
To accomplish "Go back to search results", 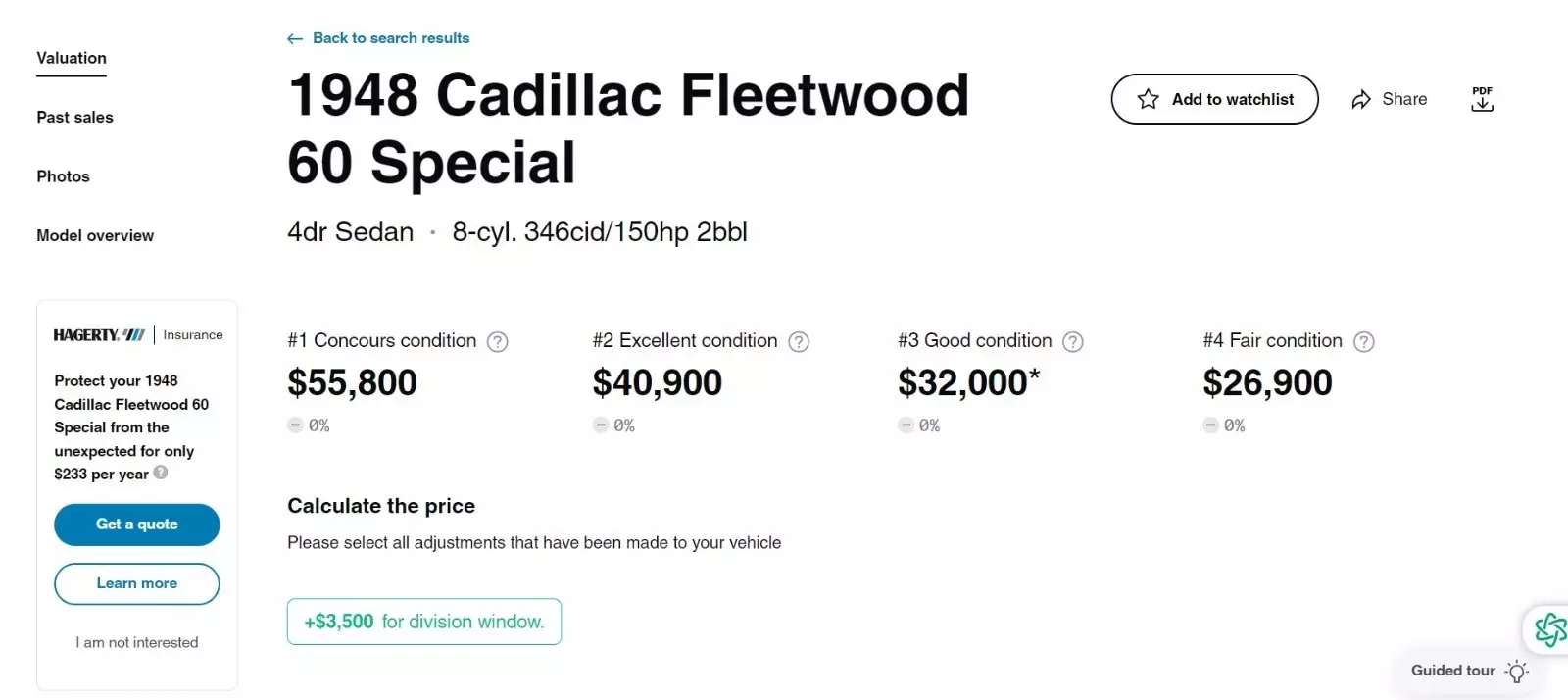I will click(391, 37).
